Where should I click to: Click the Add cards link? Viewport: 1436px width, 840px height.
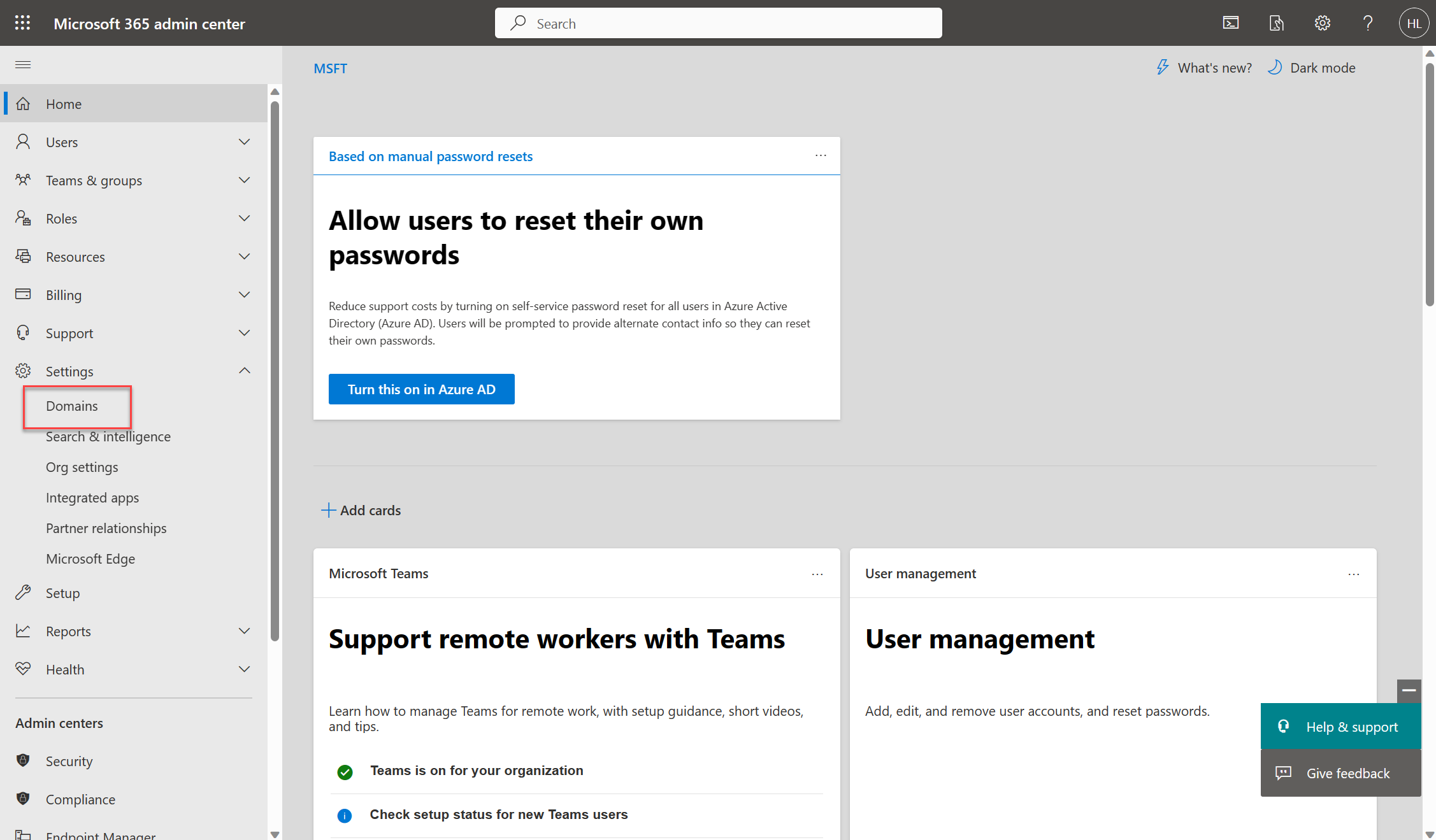(361, 509)
